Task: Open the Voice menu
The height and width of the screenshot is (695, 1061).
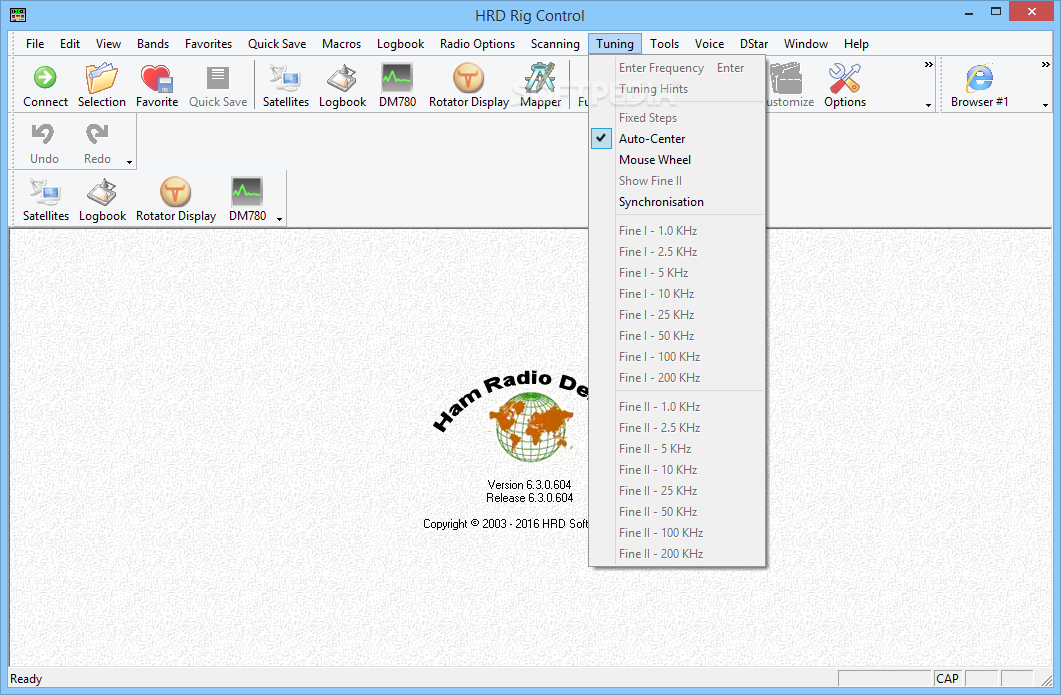Action: [x=709, y=44]
